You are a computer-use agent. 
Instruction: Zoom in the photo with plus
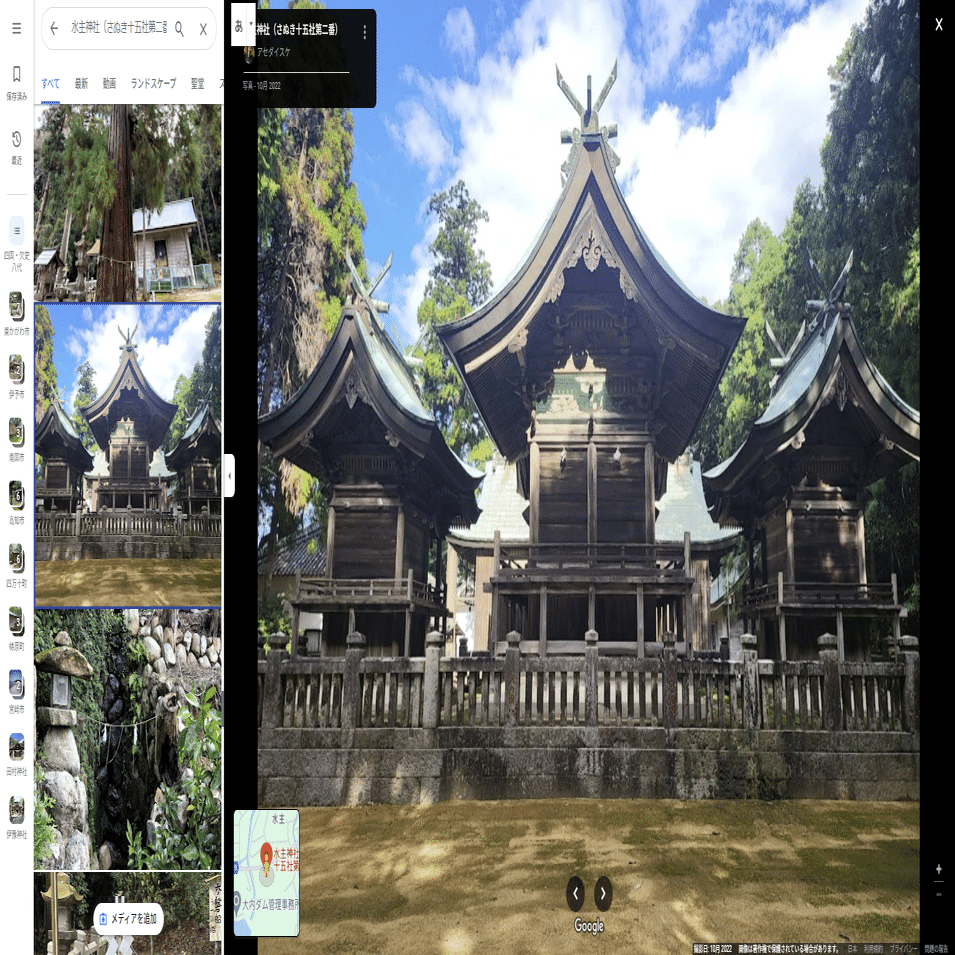click(x=939, y=869)
